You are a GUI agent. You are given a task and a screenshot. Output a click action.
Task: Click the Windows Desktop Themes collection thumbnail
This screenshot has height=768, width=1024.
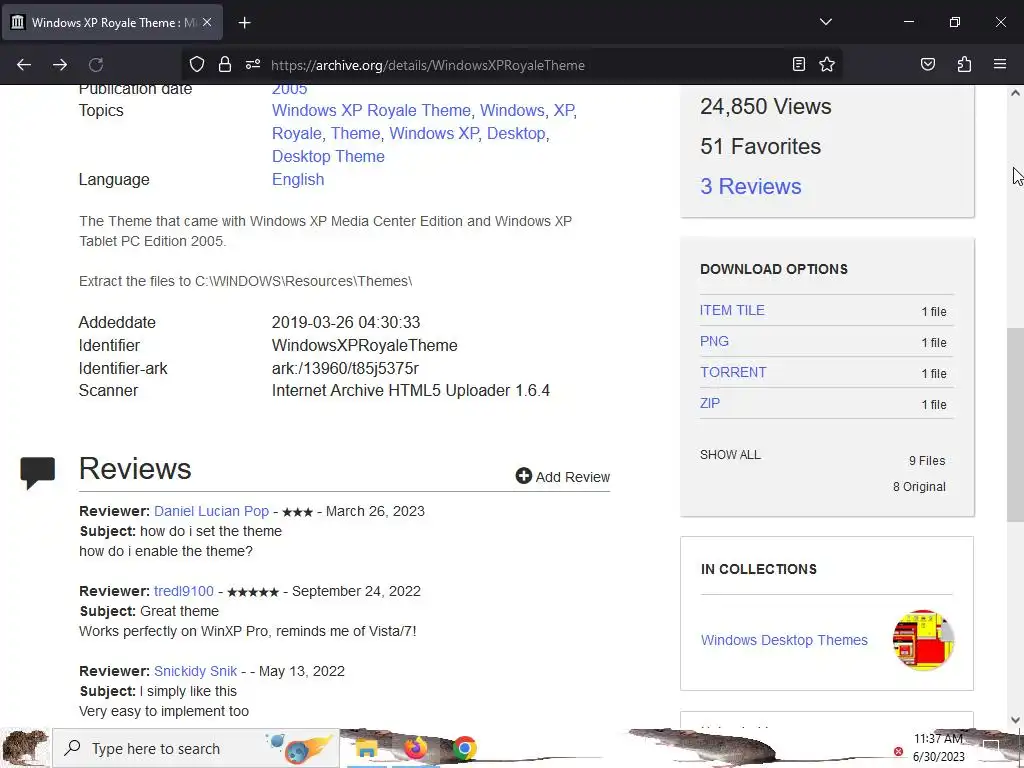pos(923,640)
